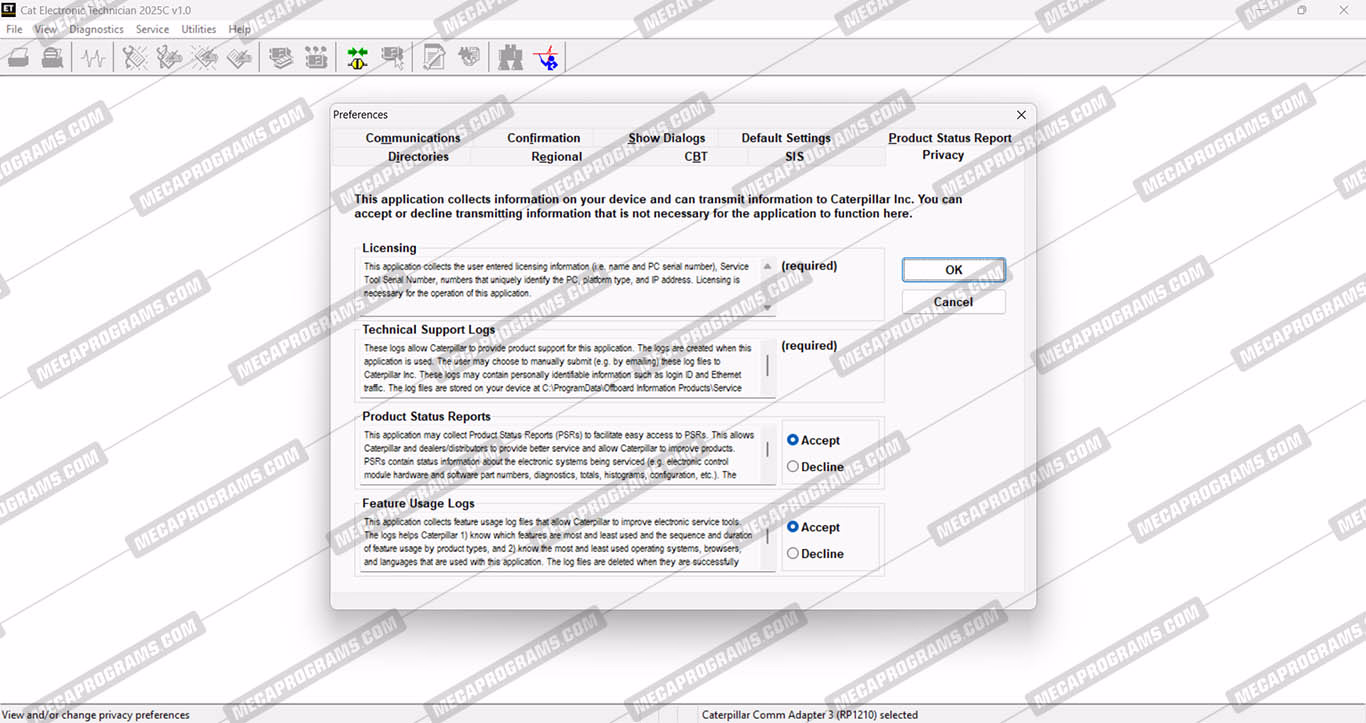Click the Licensing text scroll down arrow
The image size is (1366, 723).
click(768, 307)
